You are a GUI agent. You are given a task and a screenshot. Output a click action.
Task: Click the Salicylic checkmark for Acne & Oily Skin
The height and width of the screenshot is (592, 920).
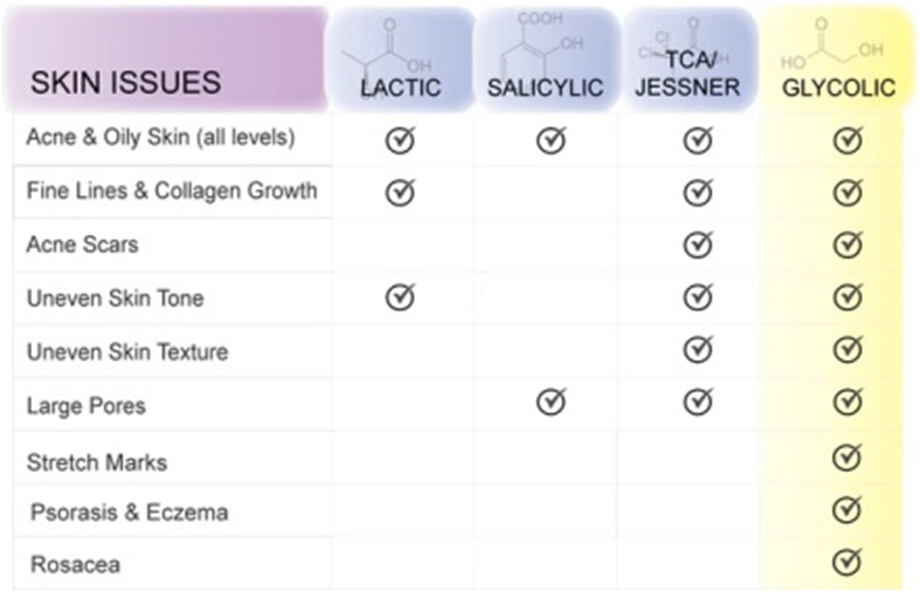550,141
